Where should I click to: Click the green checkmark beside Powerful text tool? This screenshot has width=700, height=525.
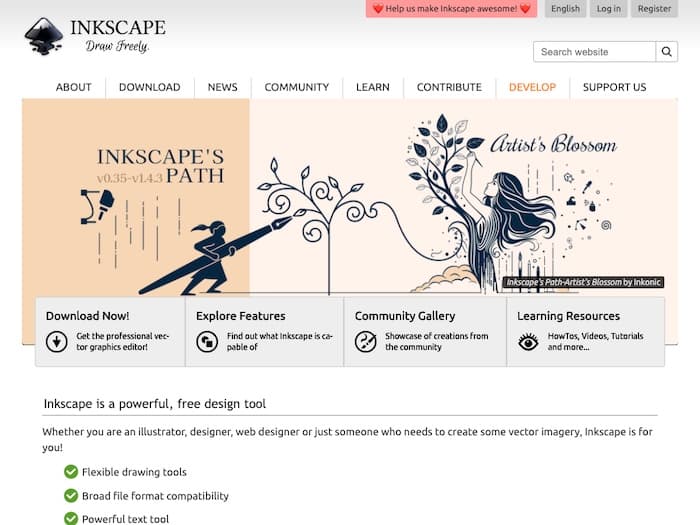tap(71, 519)
